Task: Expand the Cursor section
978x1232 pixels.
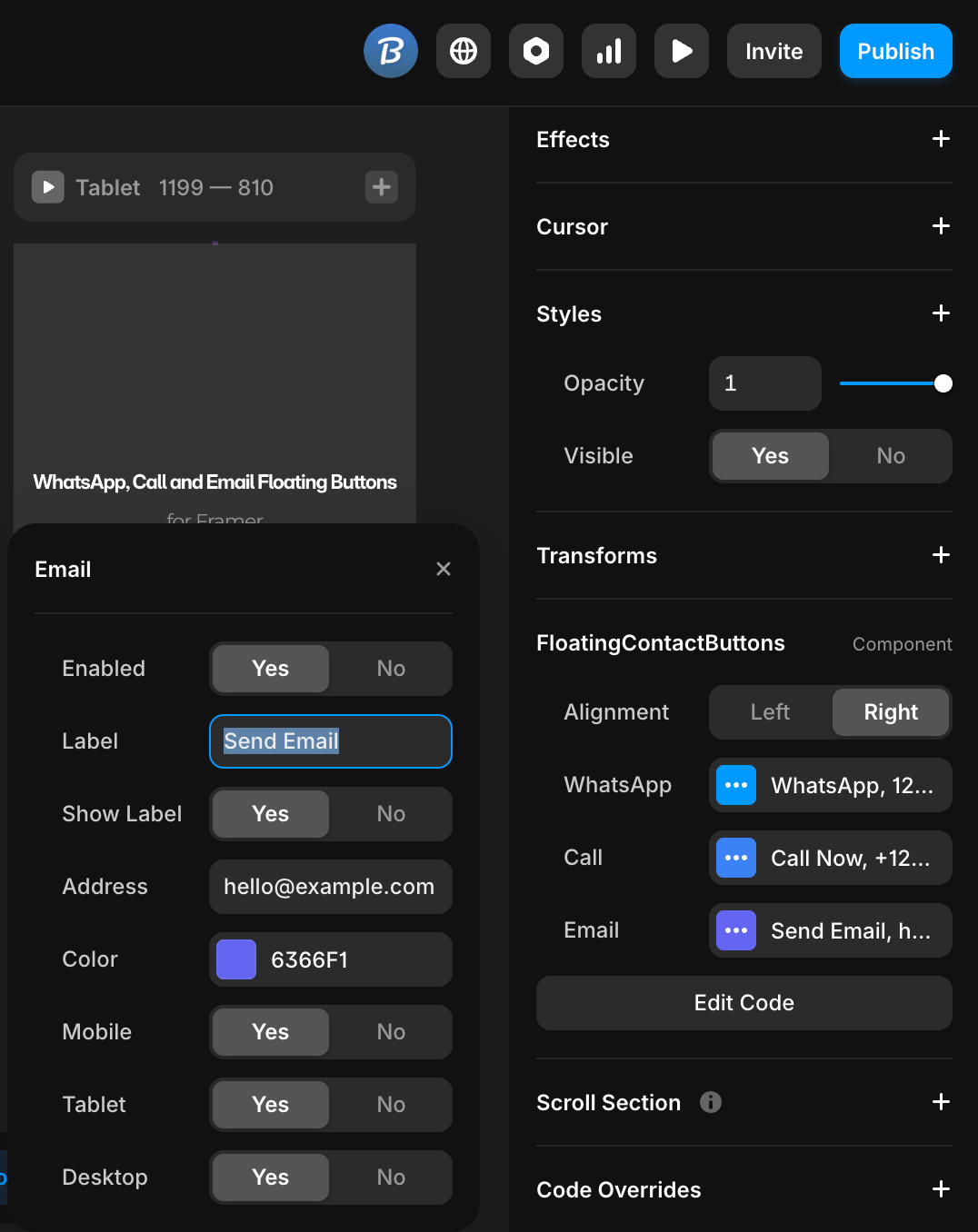Action: click(941, 226)
